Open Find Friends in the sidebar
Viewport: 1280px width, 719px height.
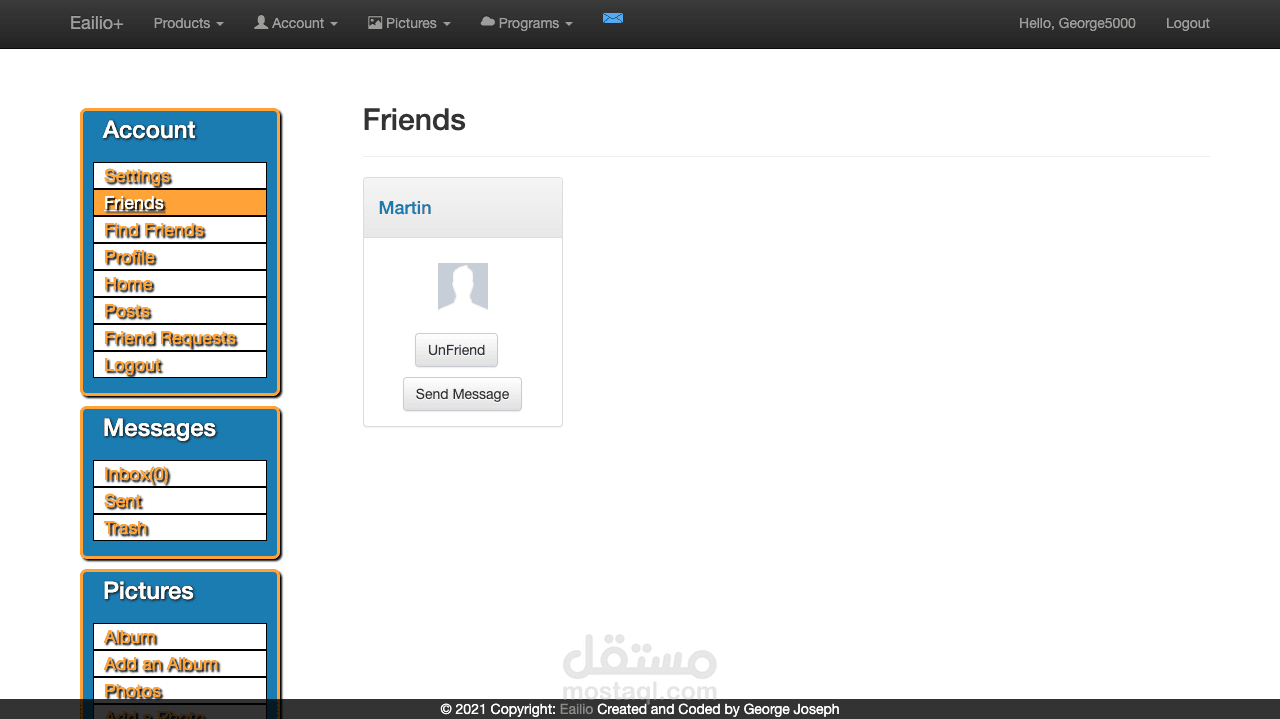(180, 230)
